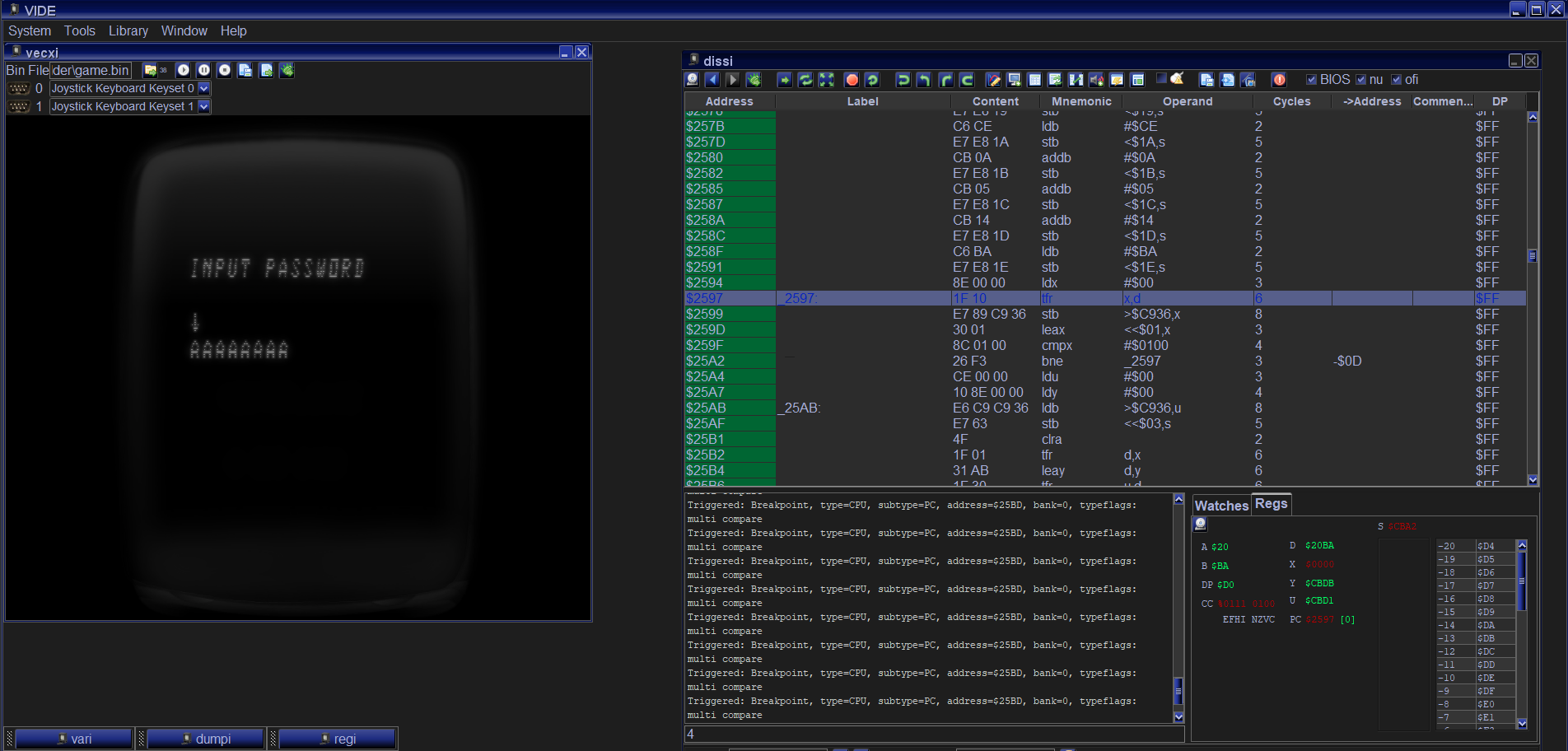This screenshot has width=1568, height=751.
Task: Click the green bug icon in dissi toolbar
Action: pos(754,80)
